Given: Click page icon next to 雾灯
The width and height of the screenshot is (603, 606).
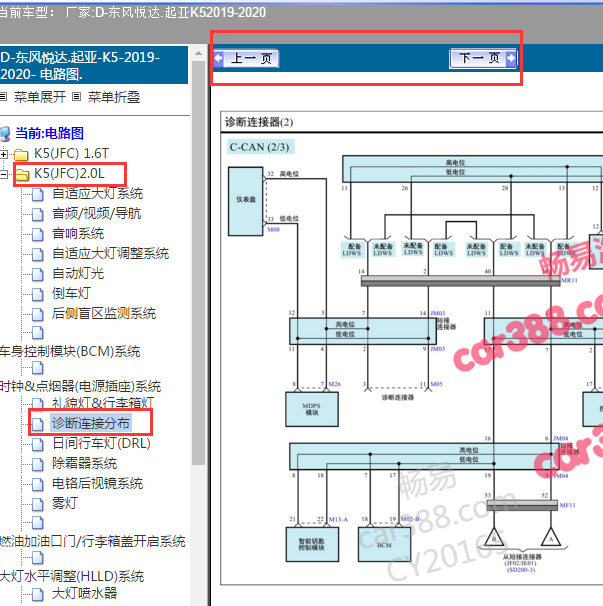Looking at the screenshot, I should point(37,504).
